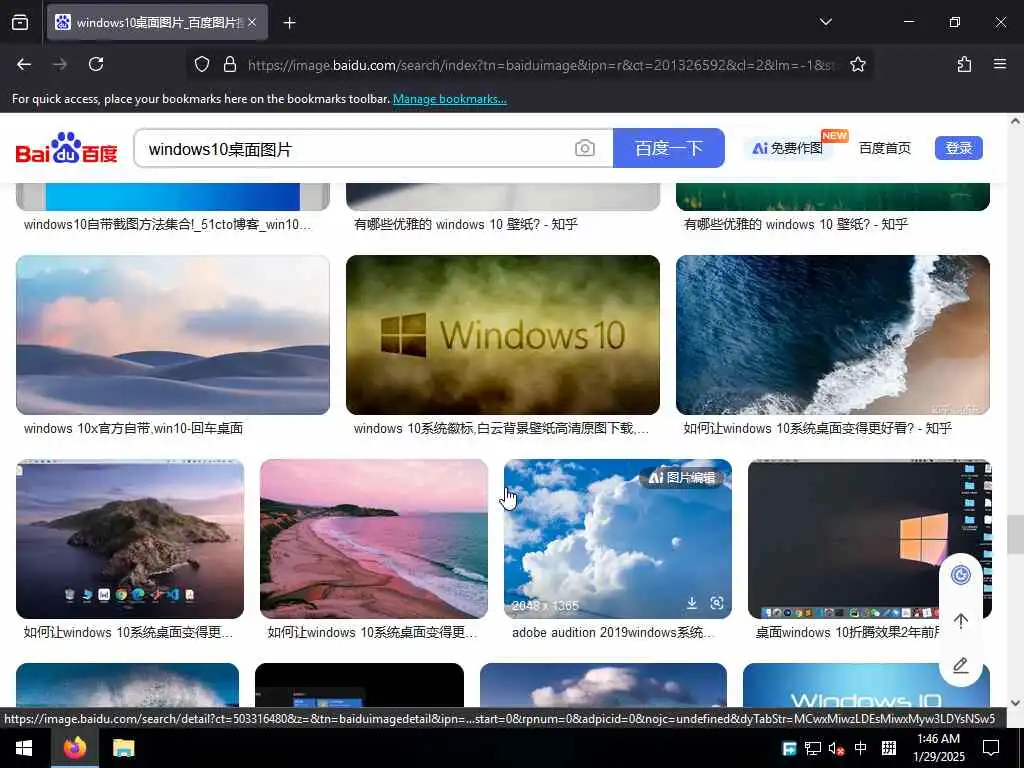The height and width of the screenshot is (768, 1024).
Task: Open the Extensions puzzle icon
Action: click(964, 64)
